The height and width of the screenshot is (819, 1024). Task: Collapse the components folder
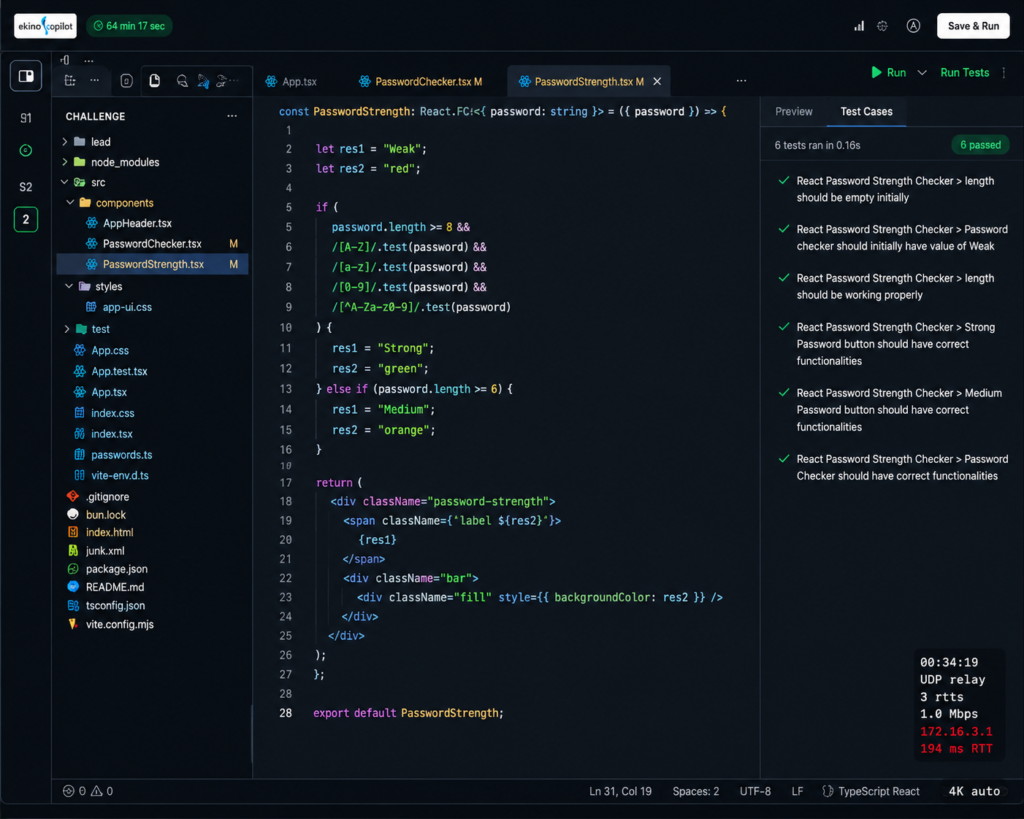coord(70,202)
